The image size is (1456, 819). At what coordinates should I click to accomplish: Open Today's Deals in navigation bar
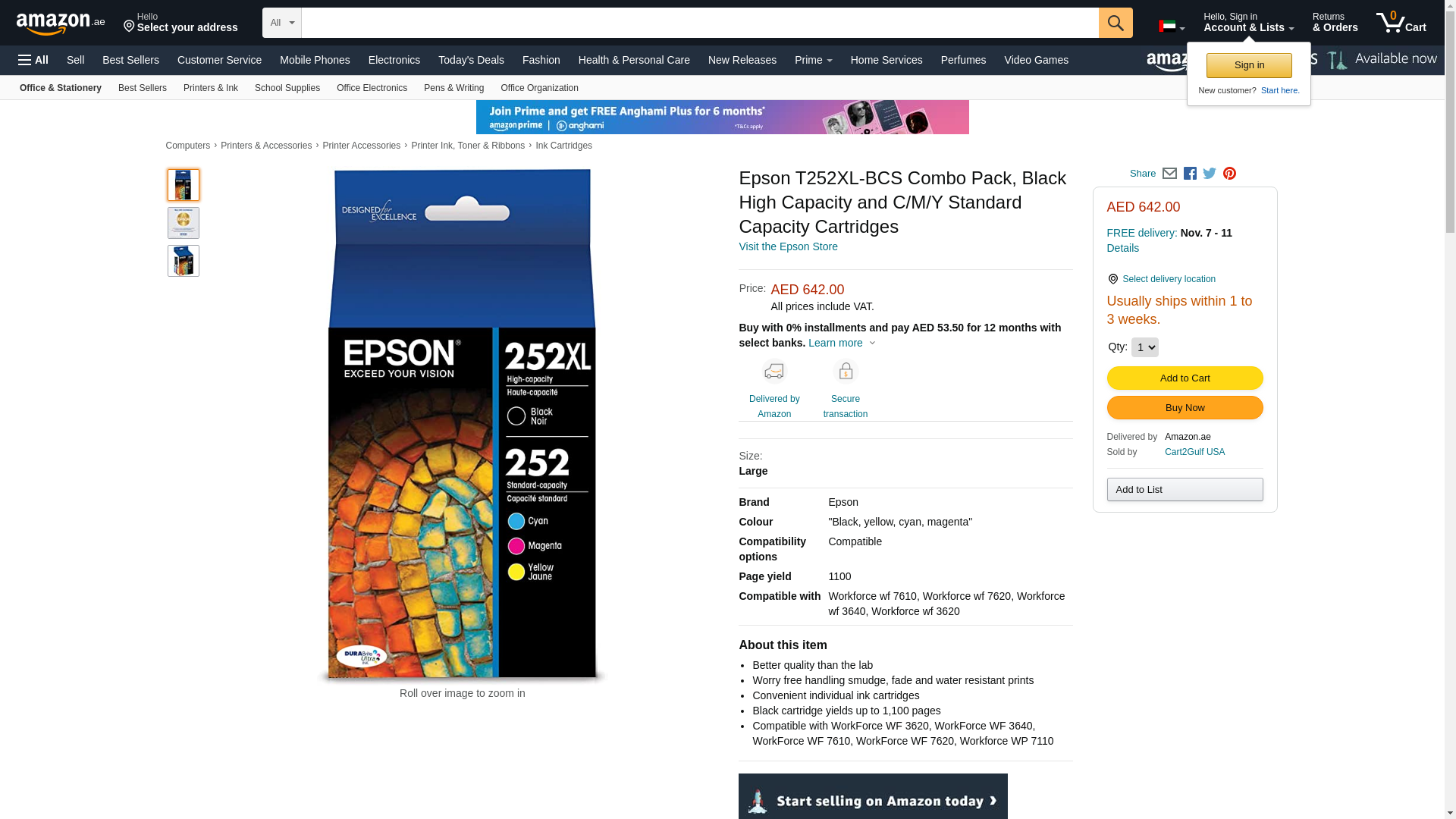click(471, 60)
